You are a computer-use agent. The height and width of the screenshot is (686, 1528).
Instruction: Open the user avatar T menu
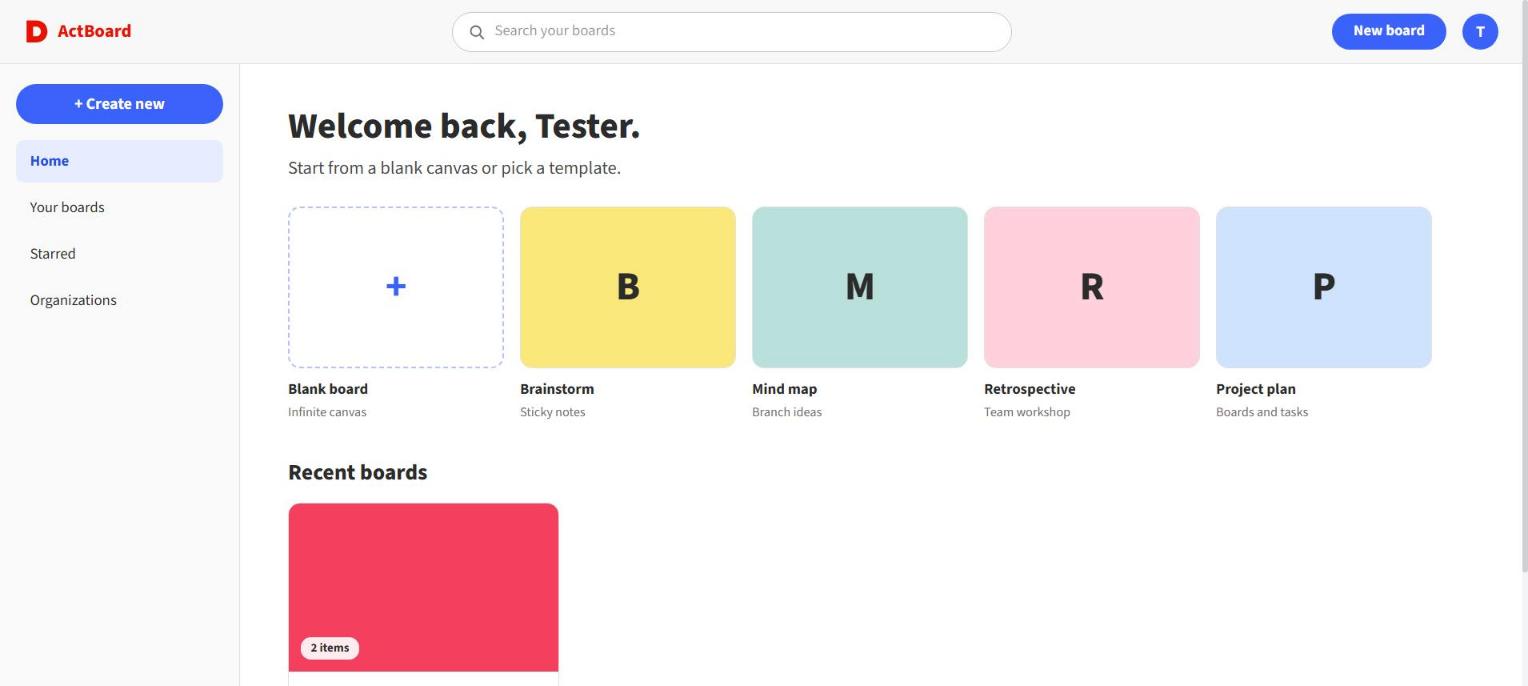1480,32
